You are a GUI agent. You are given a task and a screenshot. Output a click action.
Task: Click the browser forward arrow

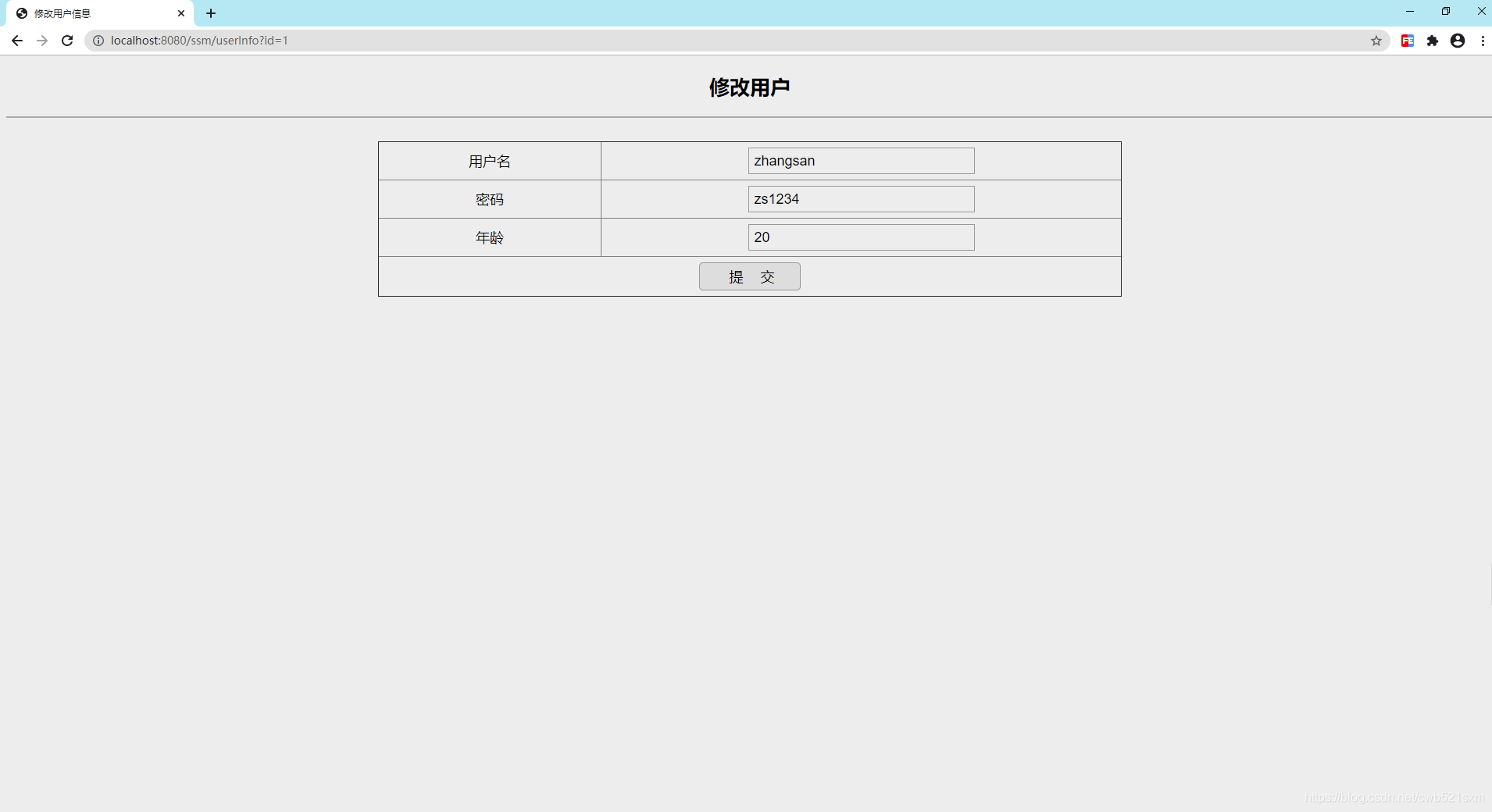42,41
